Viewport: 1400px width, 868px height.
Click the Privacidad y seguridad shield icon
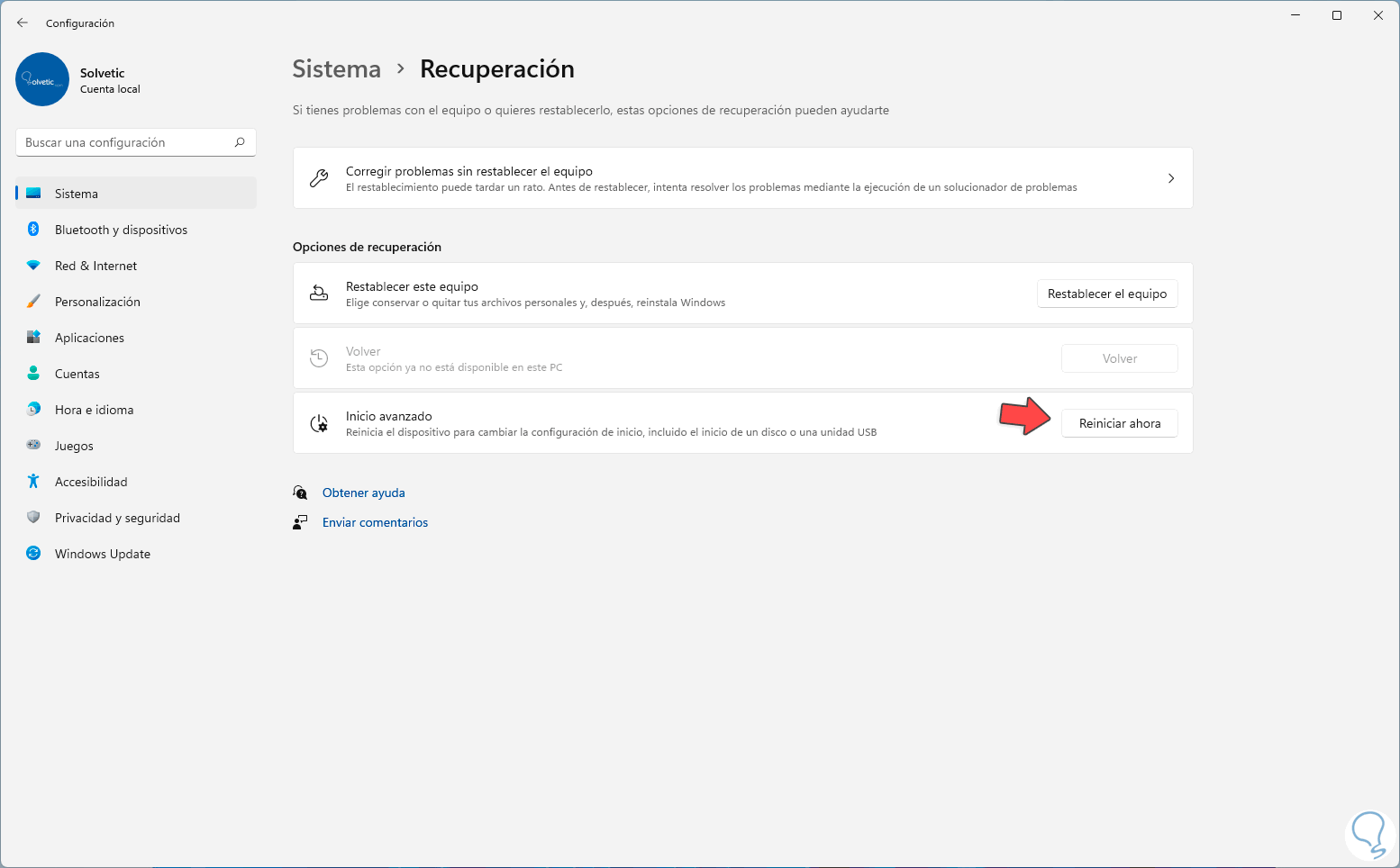(x=33, y=518)
